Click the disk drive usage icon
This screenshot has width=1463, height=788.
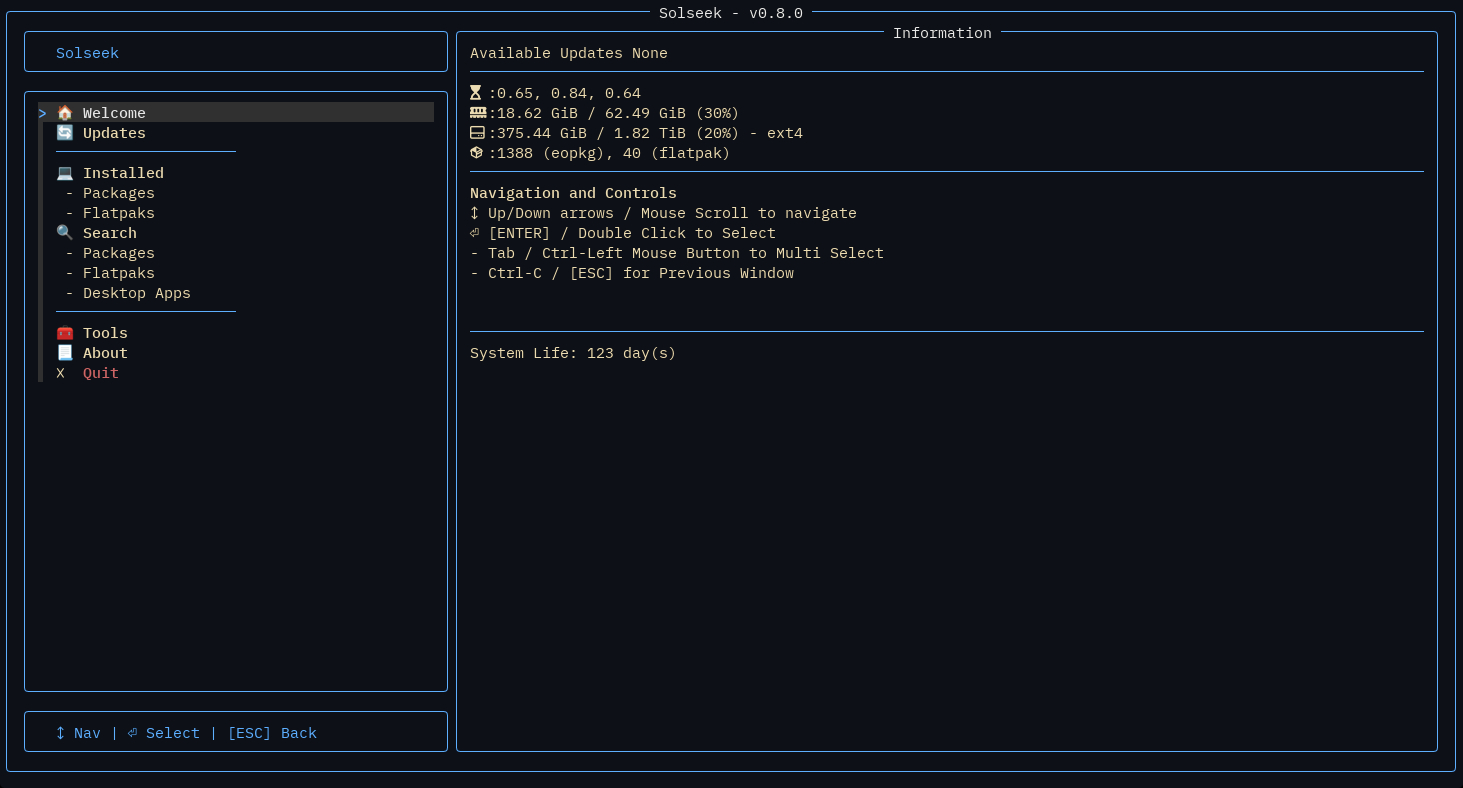(x=477, y=133)
